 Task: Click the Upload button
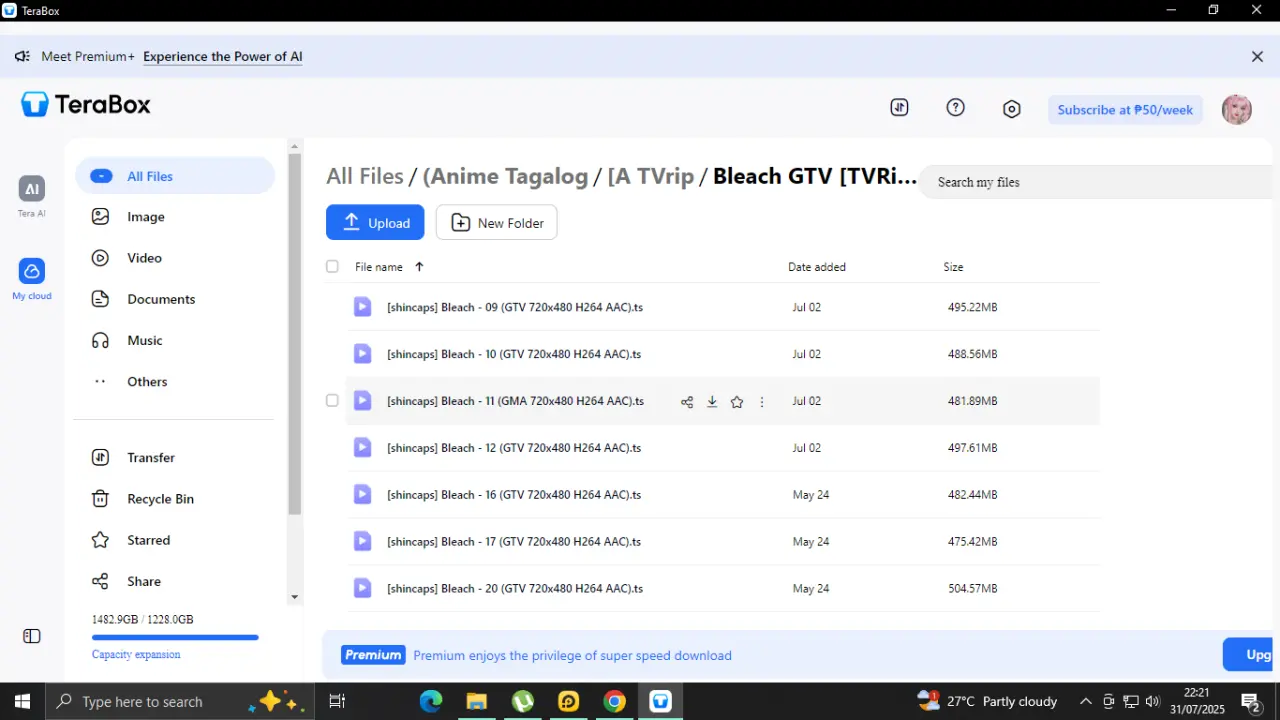pyautogui.click(x=375, y=222)
